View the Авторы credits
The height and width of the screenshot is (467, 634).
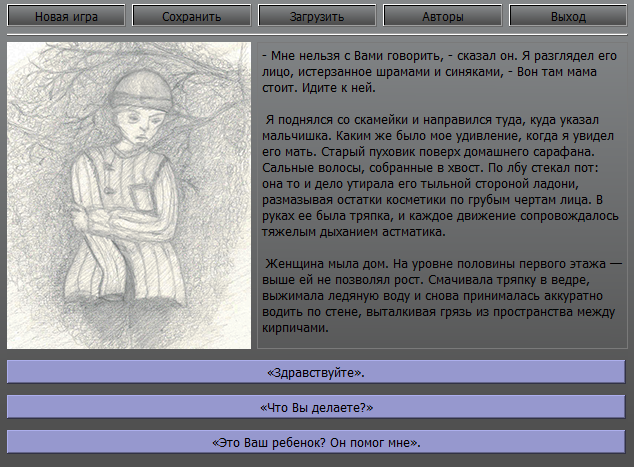pyautogui.click(x=443, y=16)
